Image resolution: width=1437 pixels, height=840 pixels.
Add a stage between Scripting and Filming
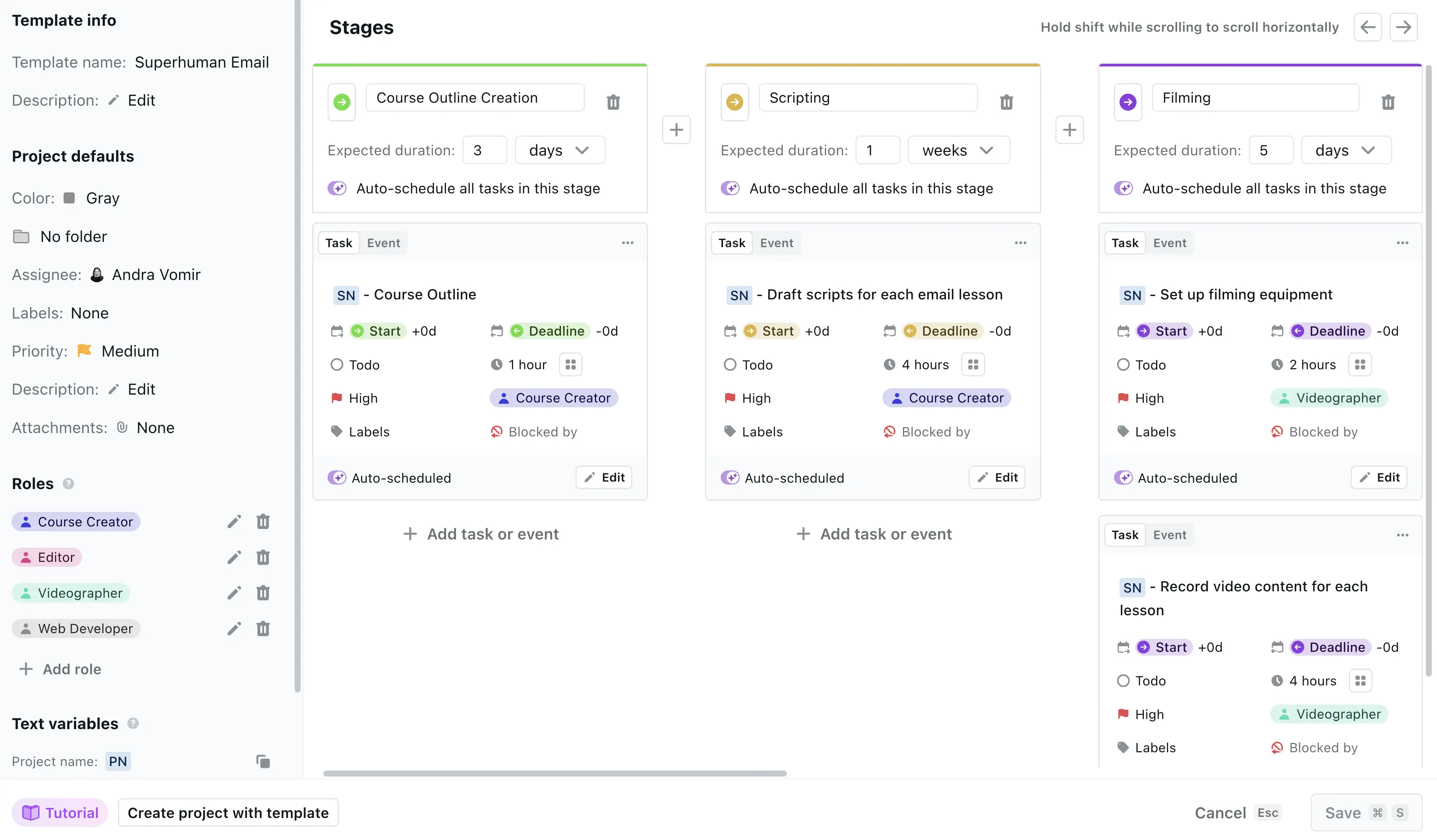tap(1069, 130)
